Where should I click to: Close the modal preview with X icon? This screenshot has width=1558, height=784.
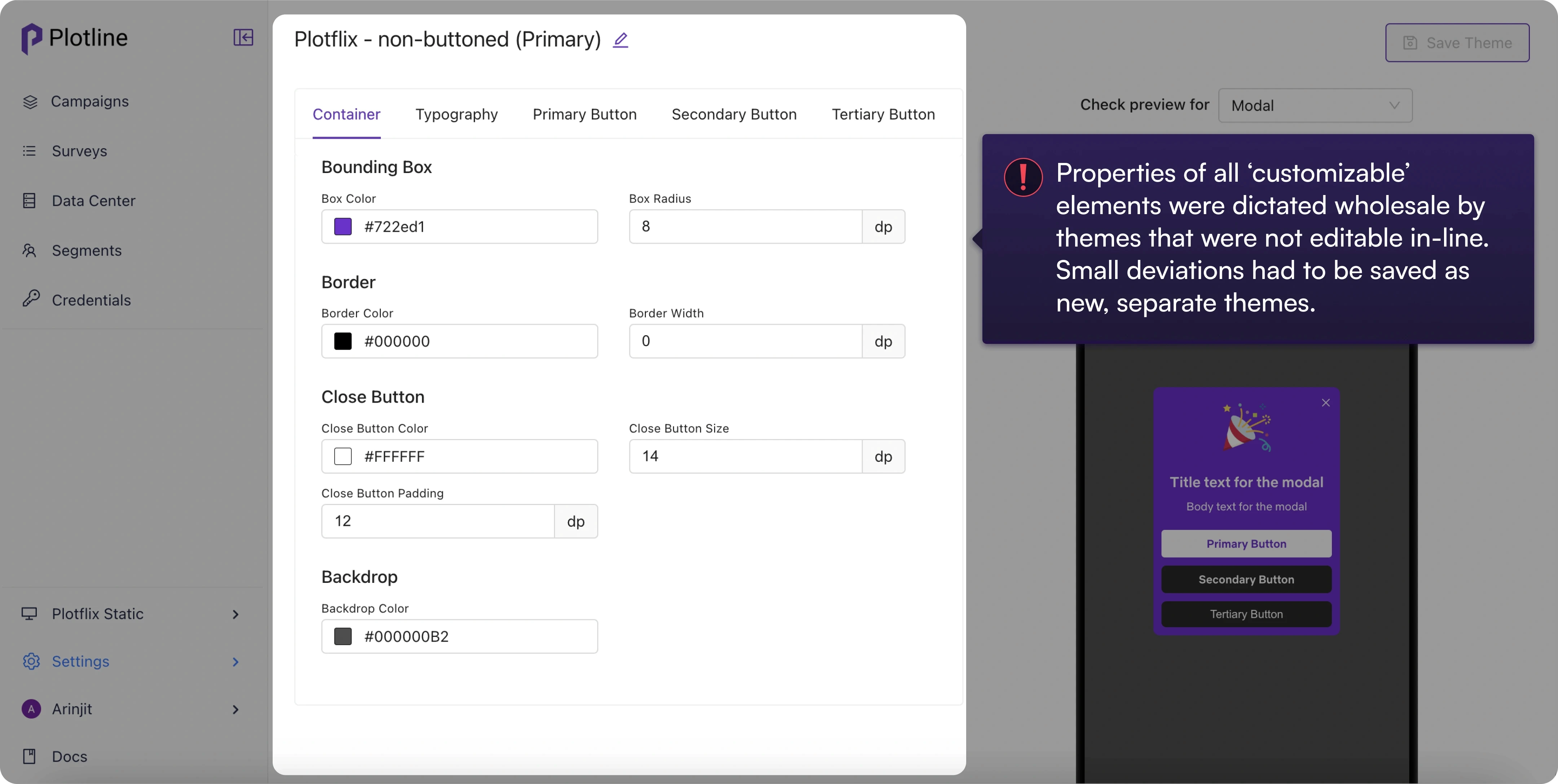(1325, 403)
